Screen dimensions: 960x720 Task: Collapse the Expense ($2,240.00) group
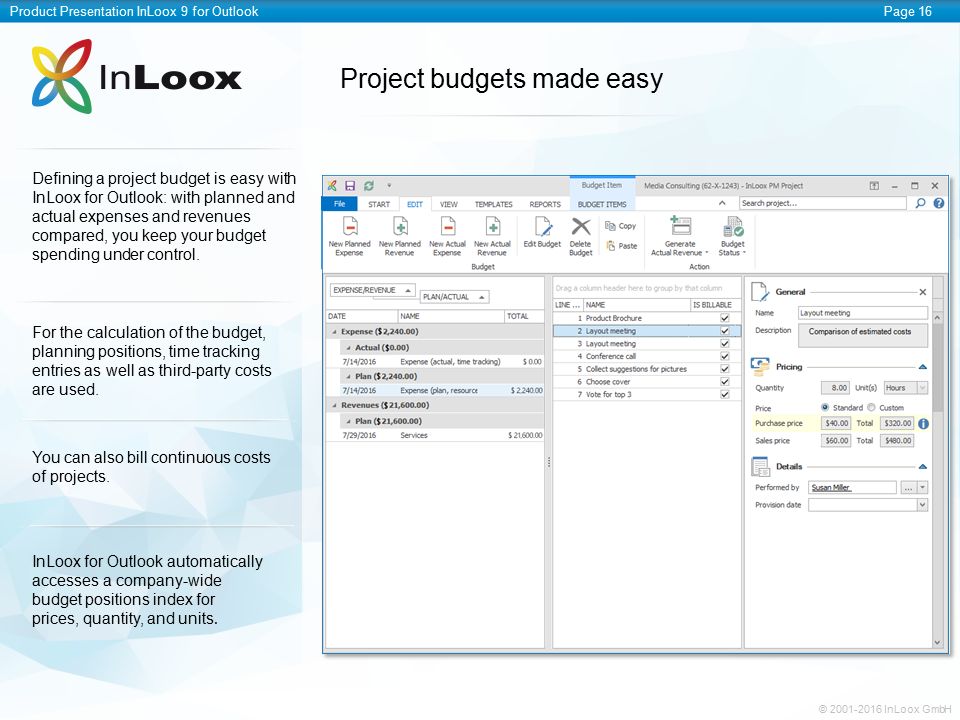click(334, 332)
